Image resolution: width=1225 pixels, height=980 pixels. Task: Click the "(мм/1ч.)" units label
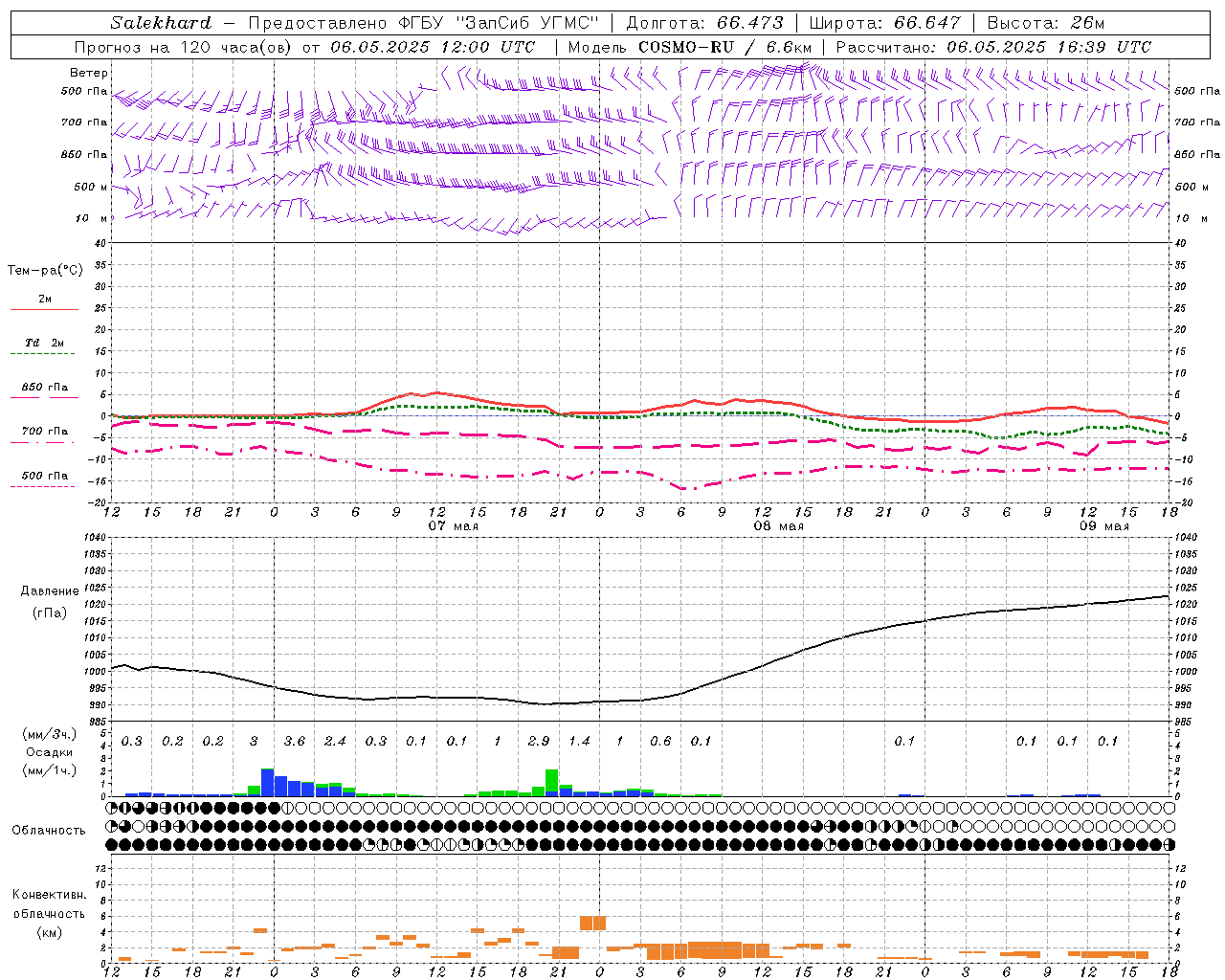(x=49, y=770)
